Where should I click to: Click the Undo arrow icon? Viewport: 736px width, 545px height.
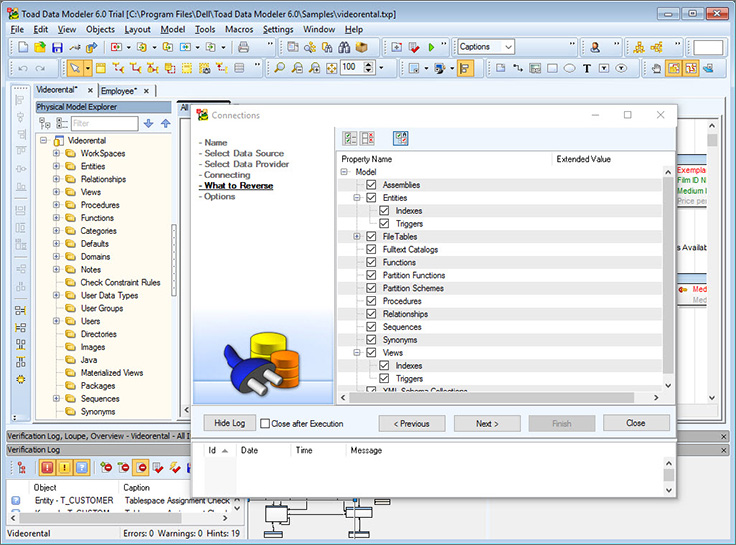(x=23, y=69)
